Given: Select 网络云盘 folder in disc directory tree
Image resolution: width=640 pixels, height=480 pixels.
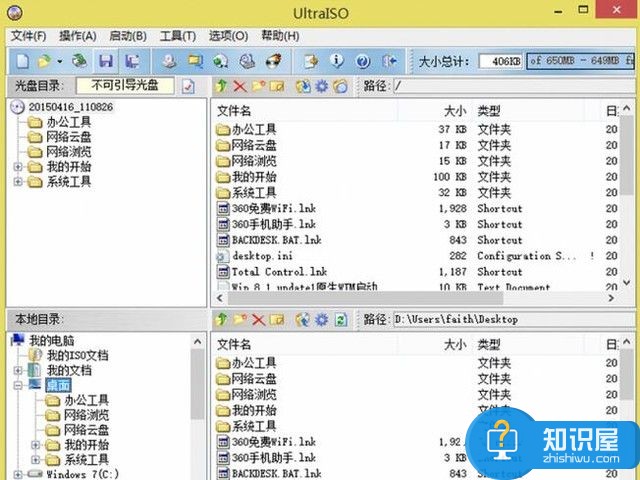Looking at the screenshot, I should tap(69, 137).
